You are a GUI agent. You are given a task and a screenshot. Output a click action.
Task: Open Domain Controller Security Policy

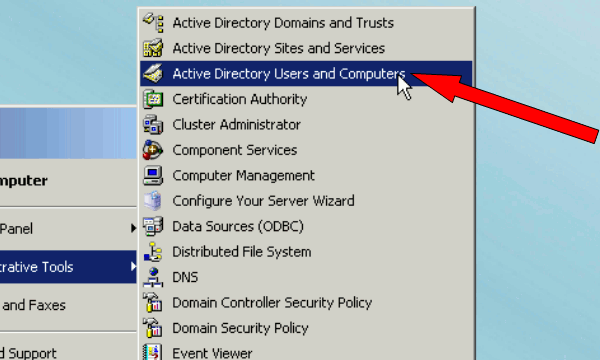pyautogui.click(x=306, y=303)
